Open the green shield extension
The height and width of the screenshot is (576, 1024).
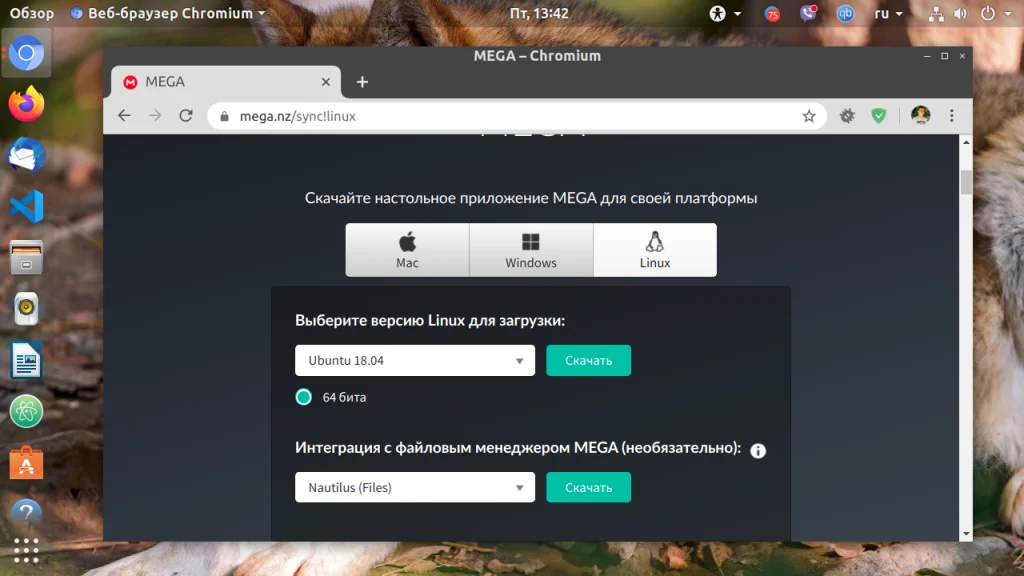point(879,116)
